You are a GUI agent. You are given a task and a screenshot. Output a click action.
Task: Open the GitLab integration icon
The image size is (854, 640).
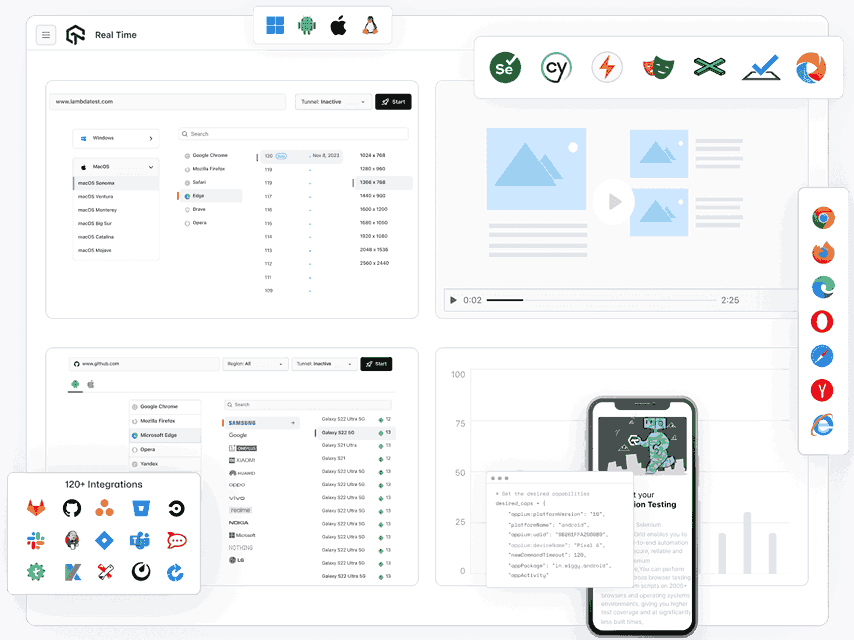pyautogui.click(x=36, y=508)
